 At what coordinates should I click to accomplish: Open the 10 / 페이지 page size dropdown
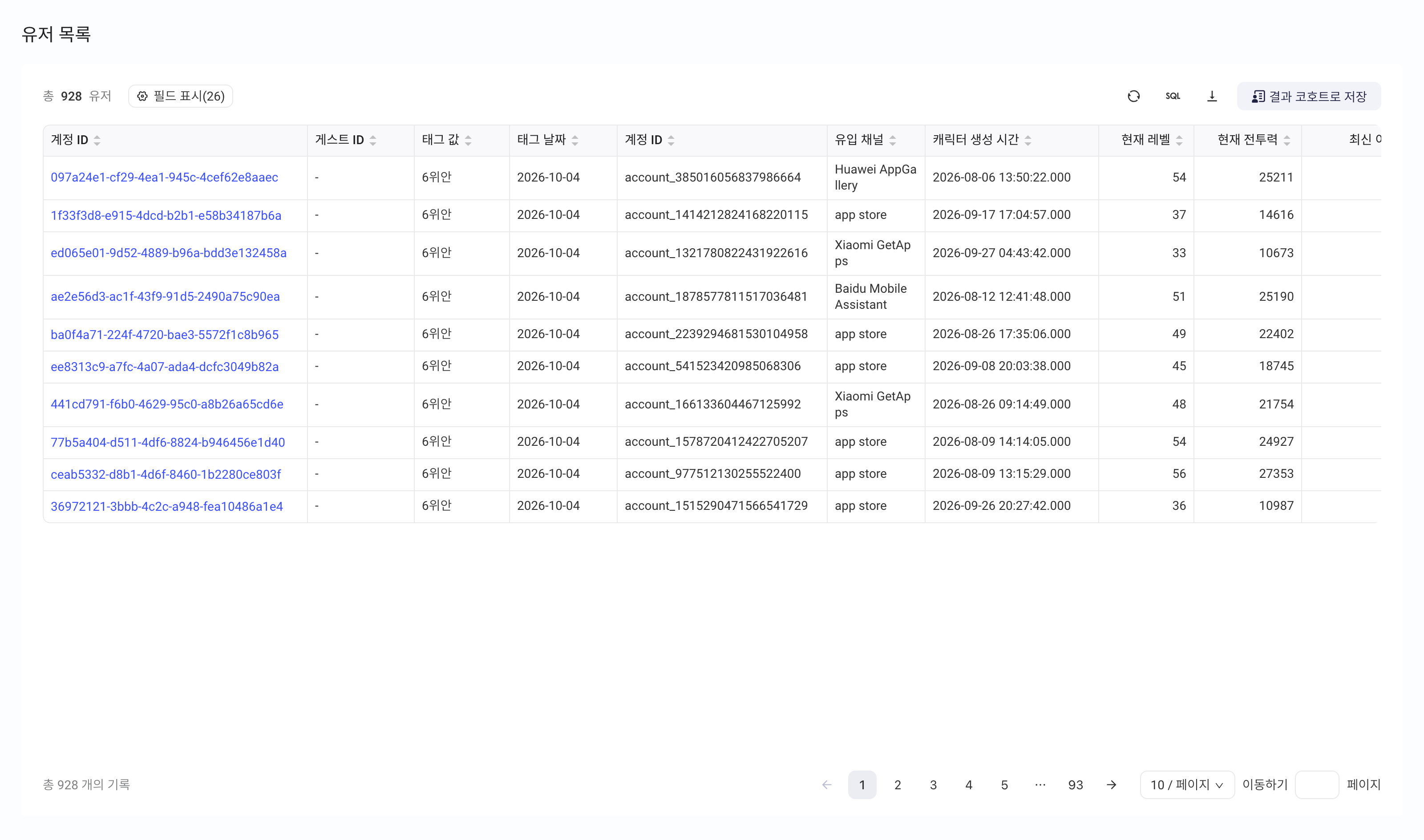[x=1187, y=784]
